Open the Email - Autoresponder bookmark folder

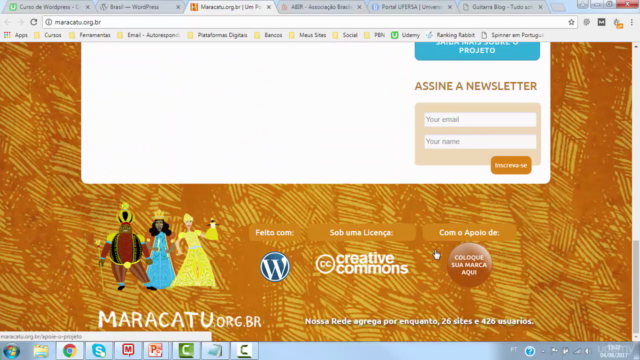[x=149, y=35]
